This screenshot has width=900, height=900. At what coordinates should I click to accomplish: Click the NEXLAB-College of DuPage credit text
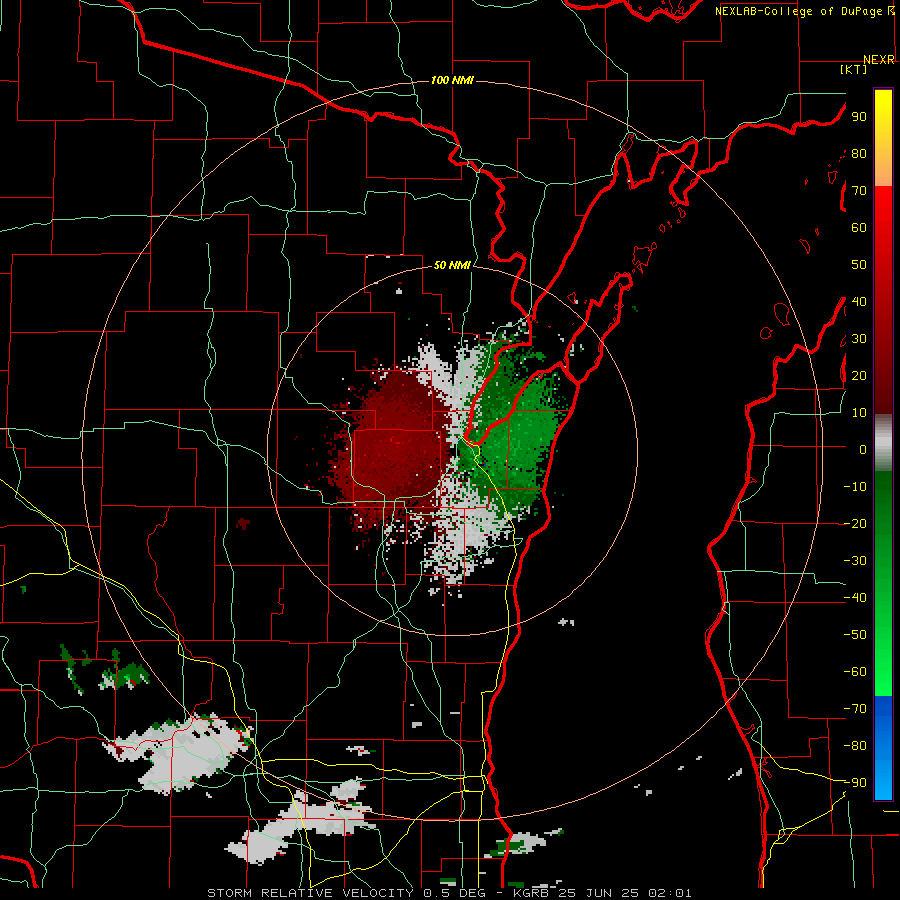coord(798,11)
